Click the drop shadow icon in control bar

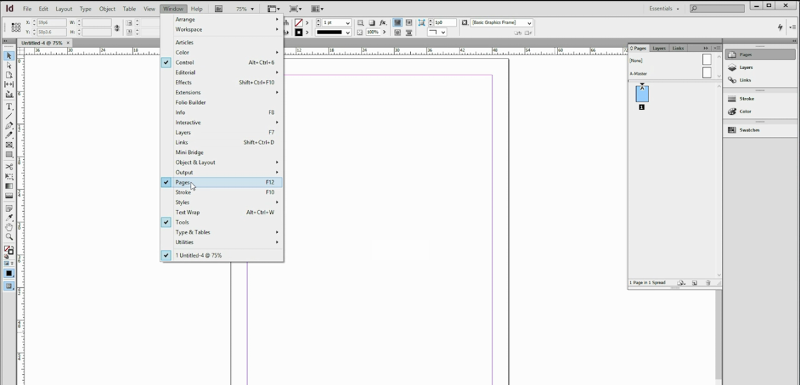(372, 23)
